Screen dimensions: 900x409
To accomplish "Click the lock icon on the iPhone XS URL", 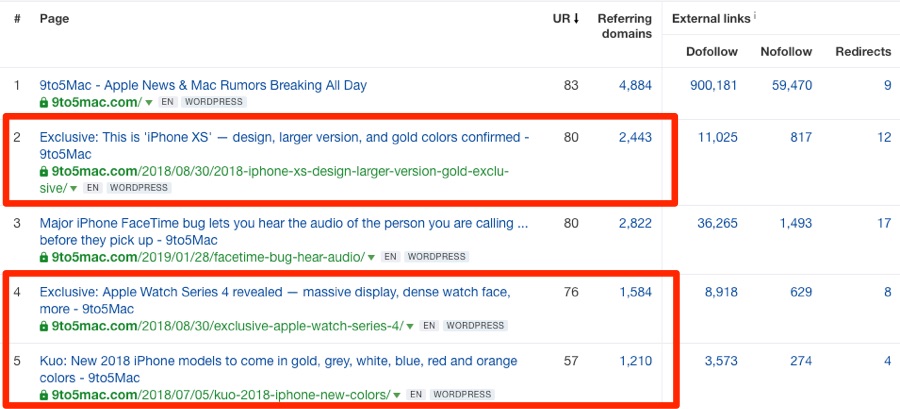I will (x=44, y=172).
